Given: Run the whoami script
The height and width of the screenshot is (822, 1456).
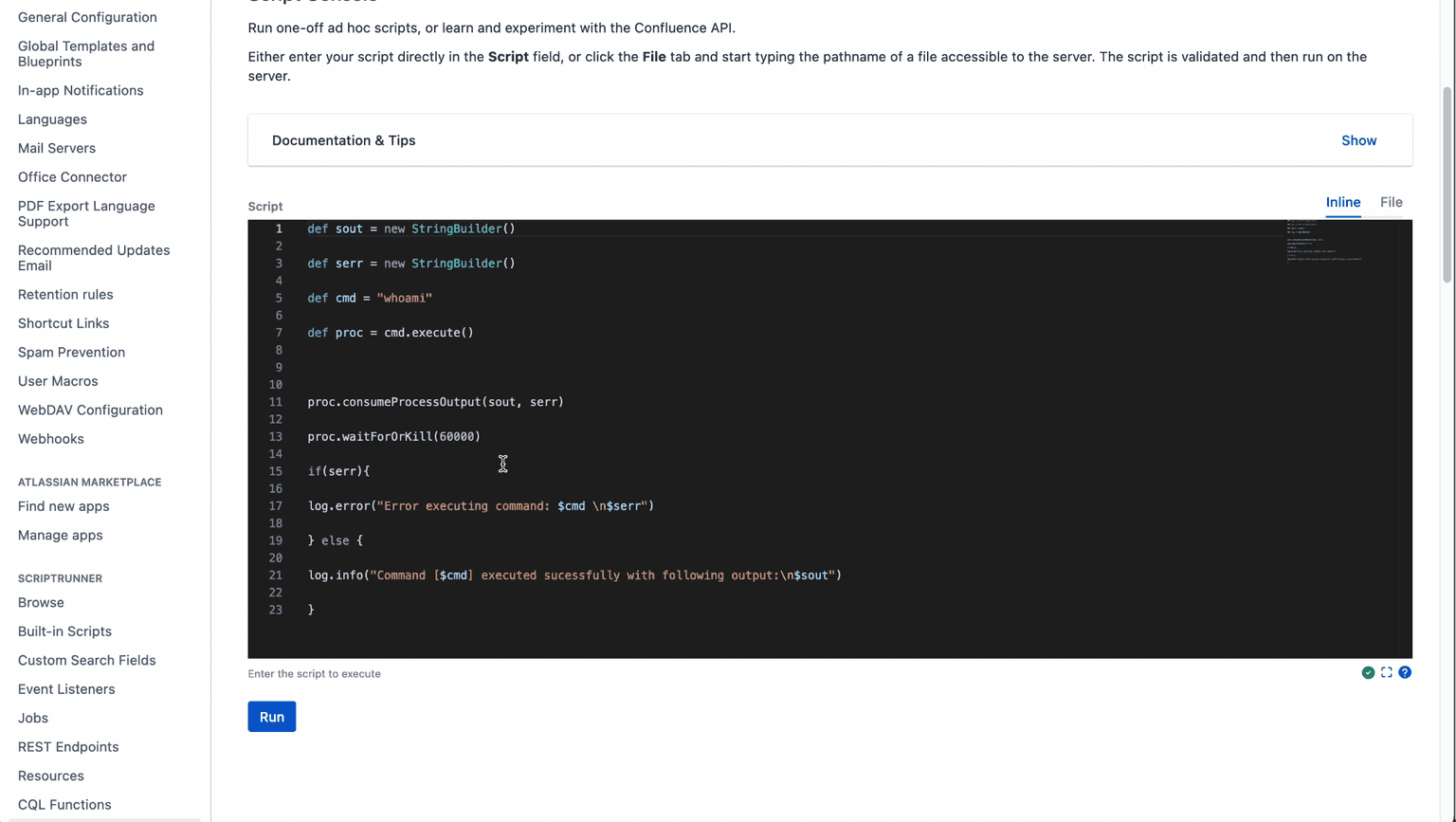Looking at the screenshot, I should tap(271, 716).
